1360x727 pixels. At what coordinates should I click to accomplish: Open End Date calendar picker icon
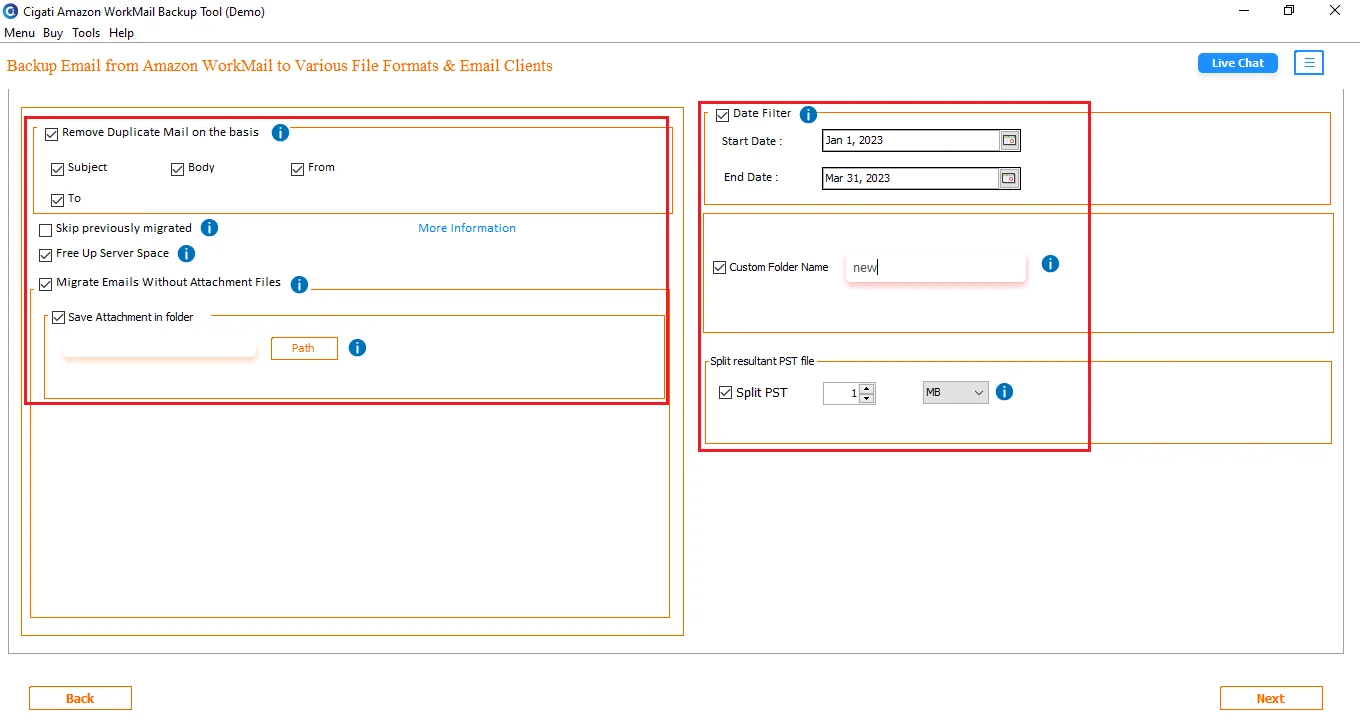(1010, 179)
